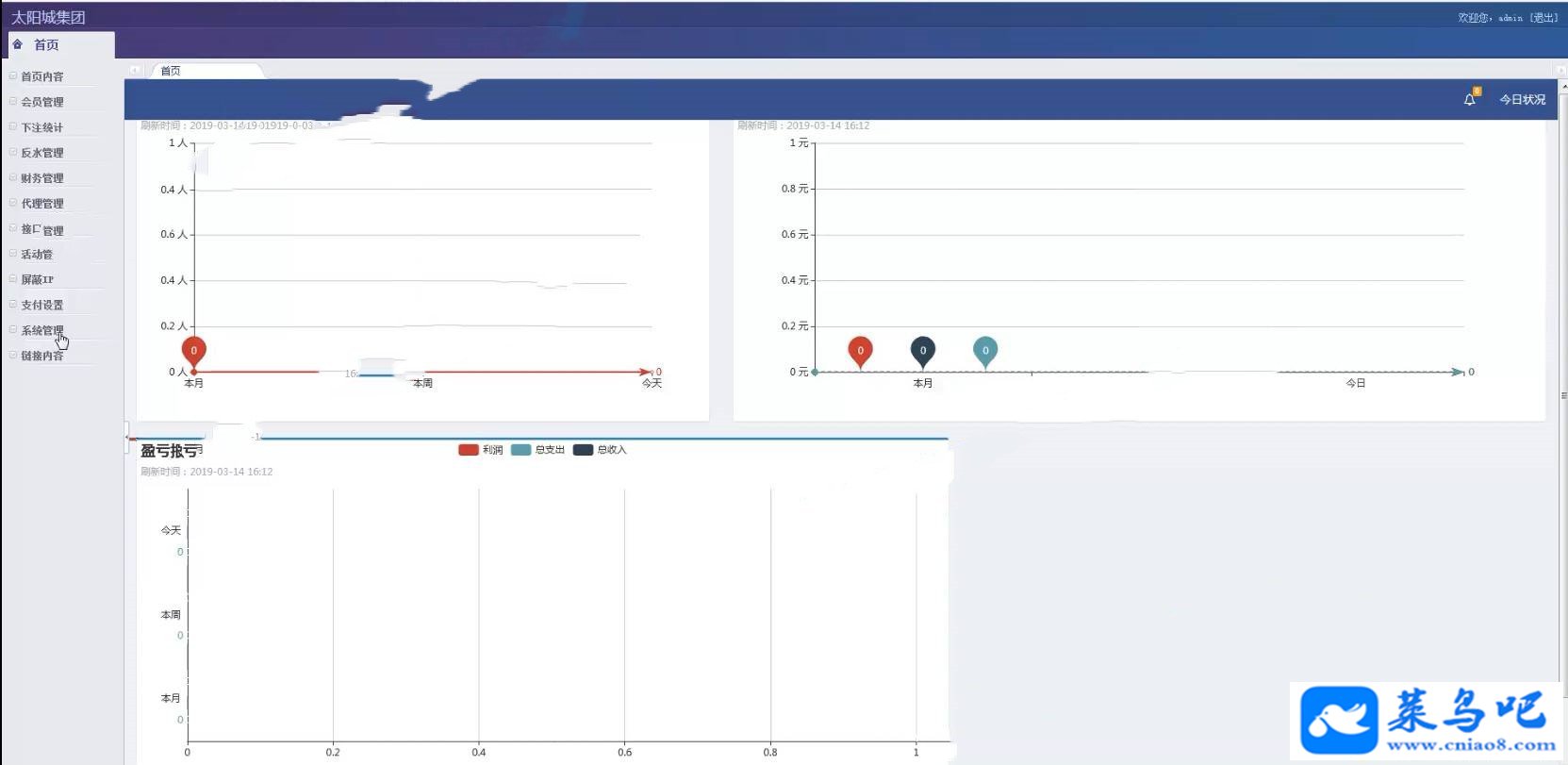Expand the 系统管理 menu
This screenshot has width=1568, height=765.
(42, 330)
